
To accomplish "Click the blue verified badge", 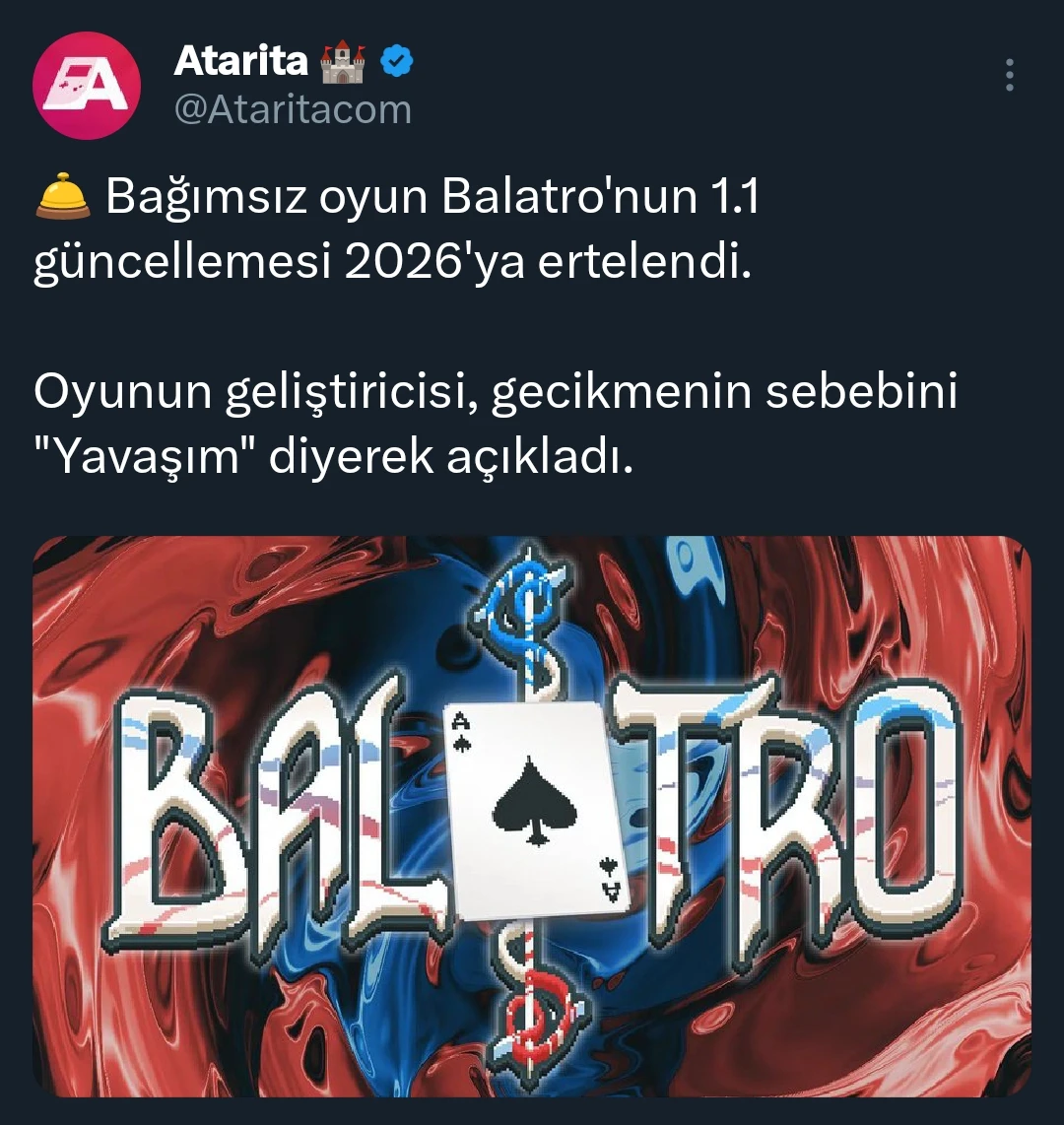I will (396, 61).
